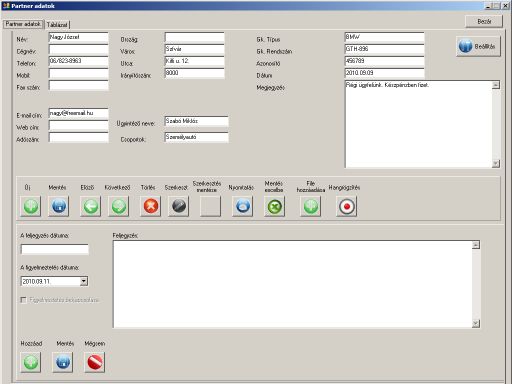This screenshot has height=384, width=512.
Task: Click the Fax szám input field
Action: (x=79, y=85)
